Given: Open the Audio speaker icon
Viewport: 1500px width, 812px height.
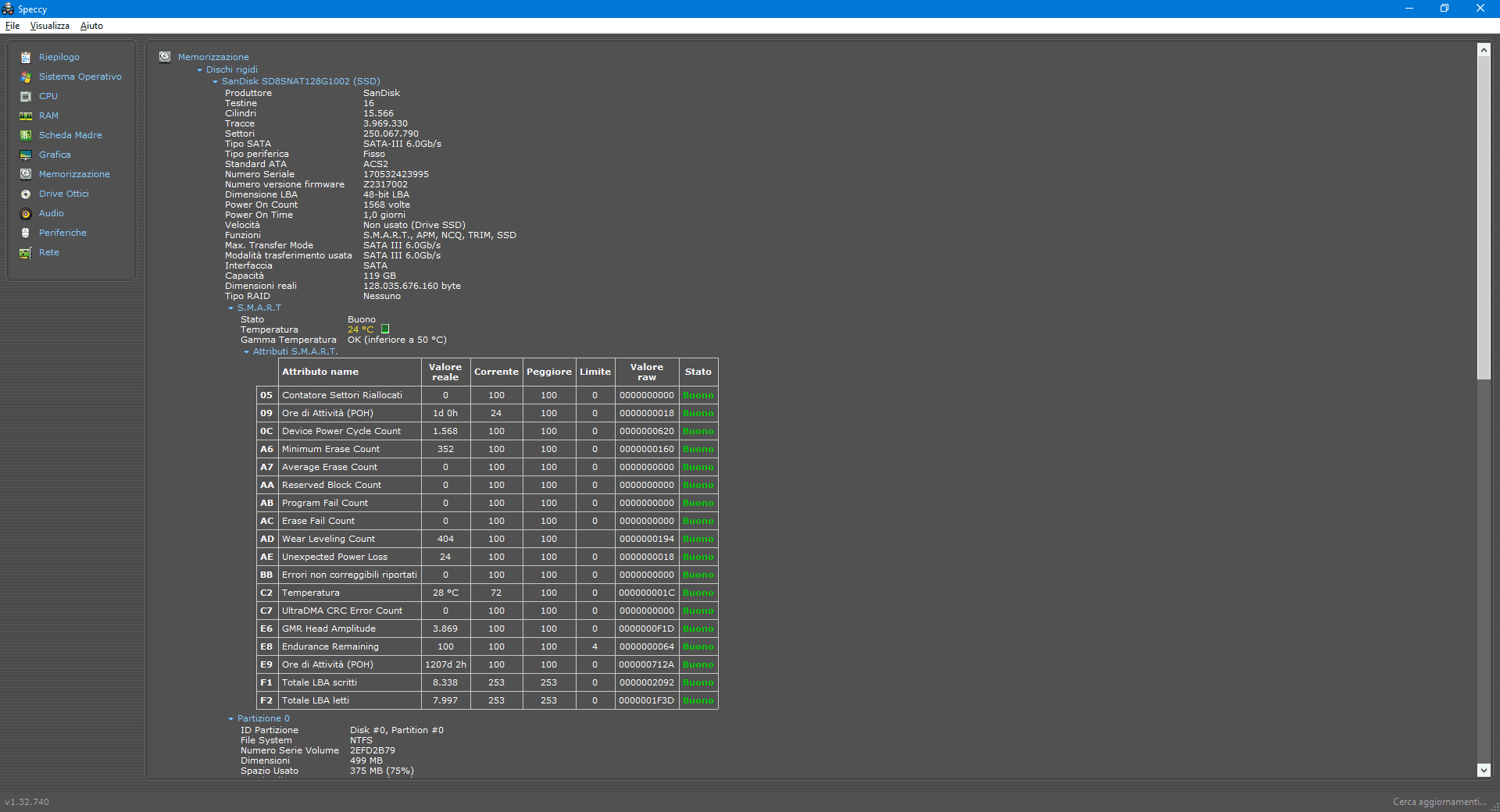Looking at the screenshot, I should click(x=26, y=214).
